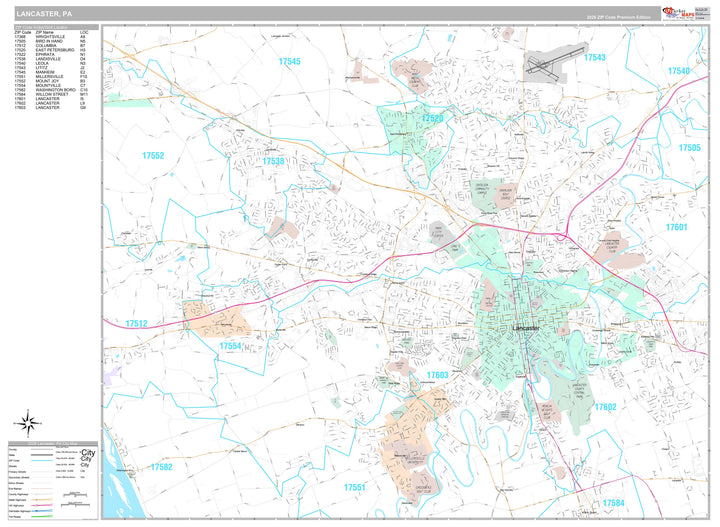The width and height of the screenshot is (720, 527).
Task: Click the blue Interstate Highways legend line
Action: tap(42, 511)
